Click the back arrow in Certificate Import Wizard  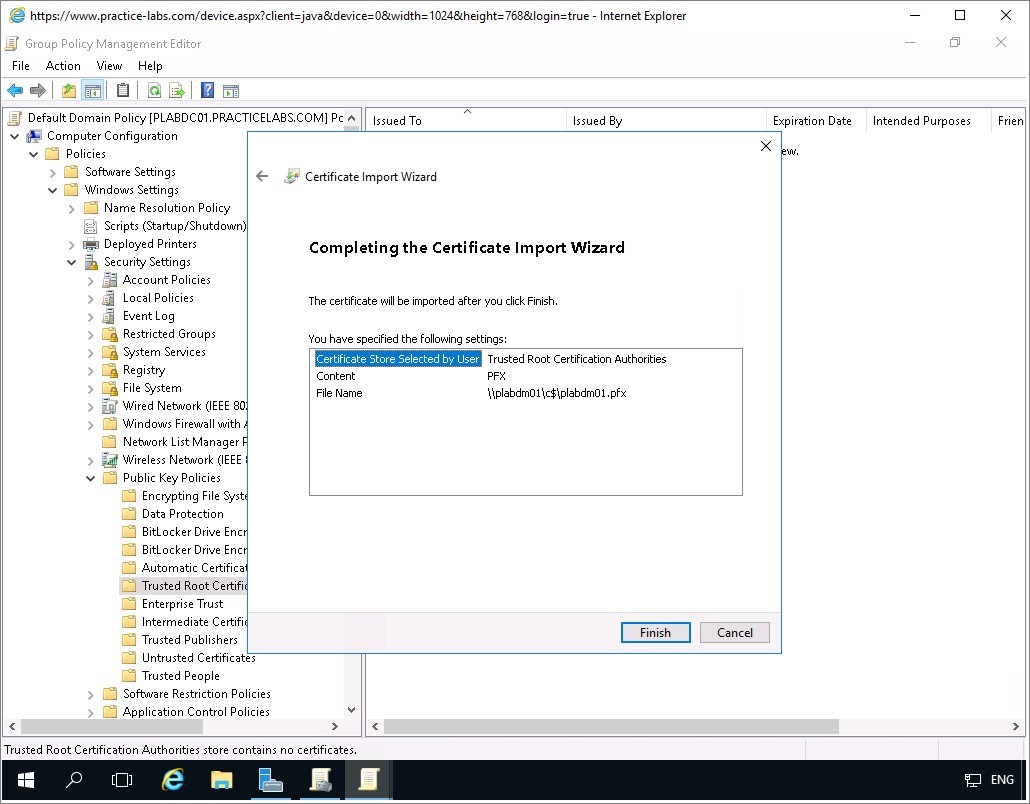click(x=262, y=176)
